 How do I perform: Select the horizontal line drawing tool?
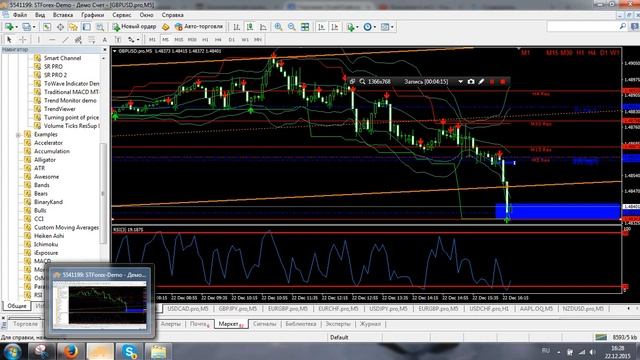click(x=52, y=40)
